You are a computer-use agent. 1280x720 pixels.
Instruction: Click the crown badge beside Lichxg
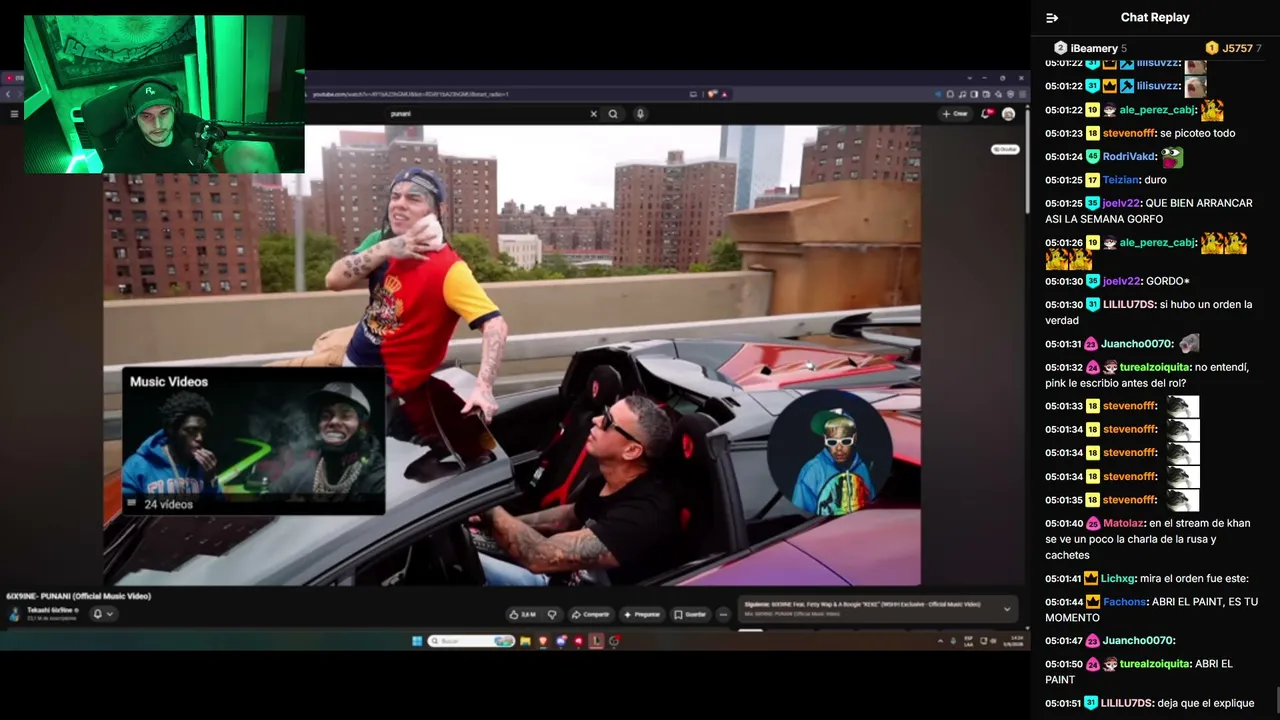tap(1093, 579)
